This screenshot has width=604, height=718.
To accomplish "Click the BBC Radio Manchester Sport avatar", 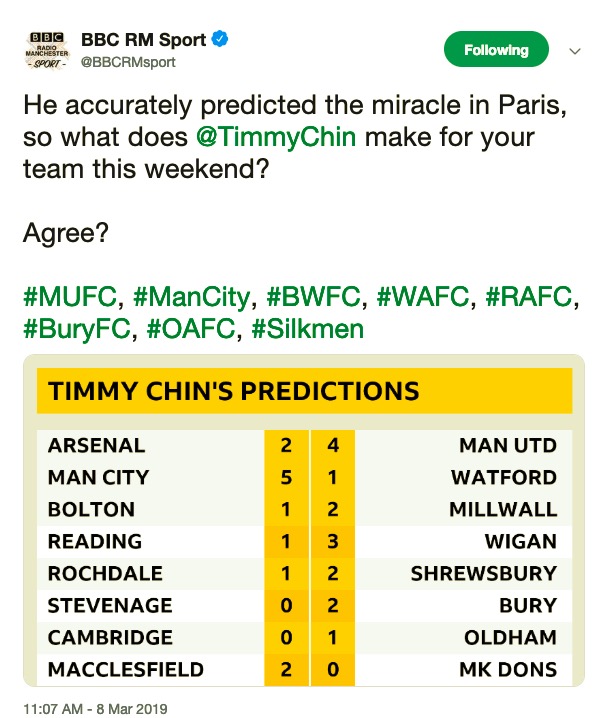I will click(x=44, y=51).
